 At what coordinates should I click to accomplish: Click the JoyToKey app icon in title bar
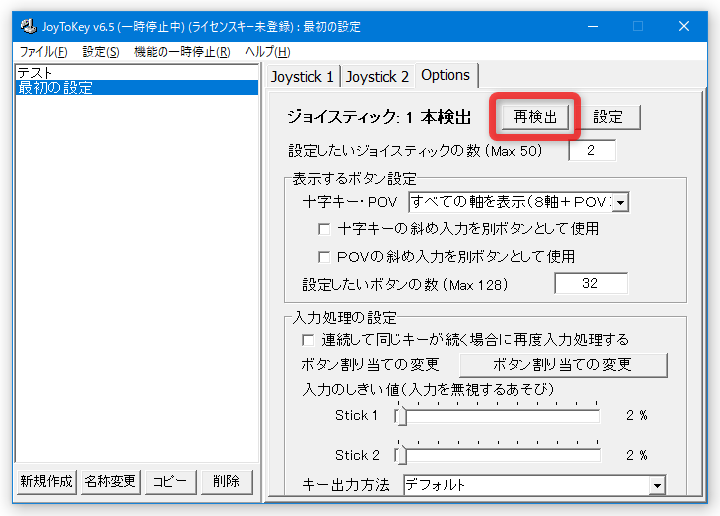[28, 26]
